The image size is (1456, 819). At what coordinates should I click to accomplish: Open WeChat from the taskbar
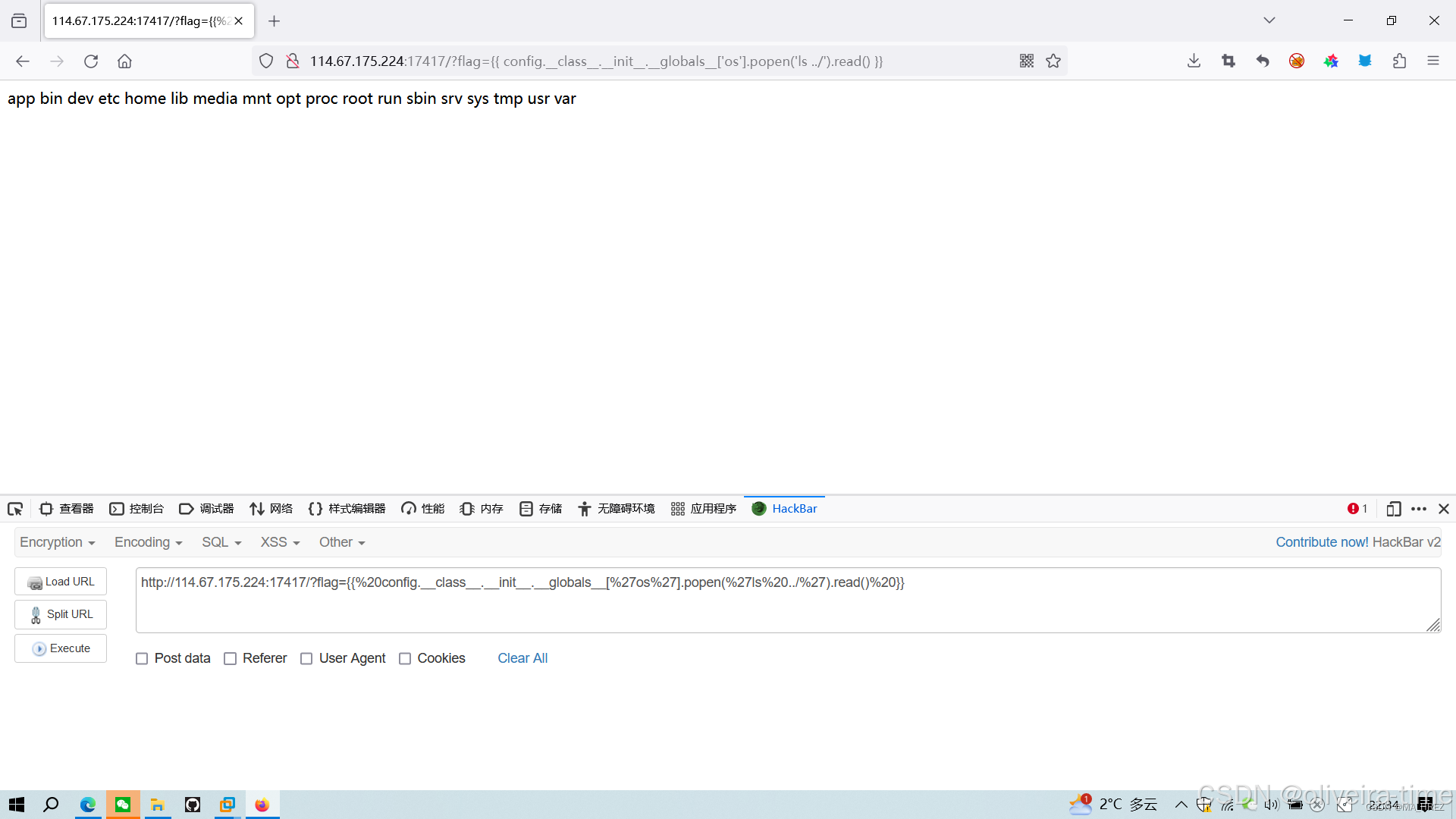coord(123,805)
